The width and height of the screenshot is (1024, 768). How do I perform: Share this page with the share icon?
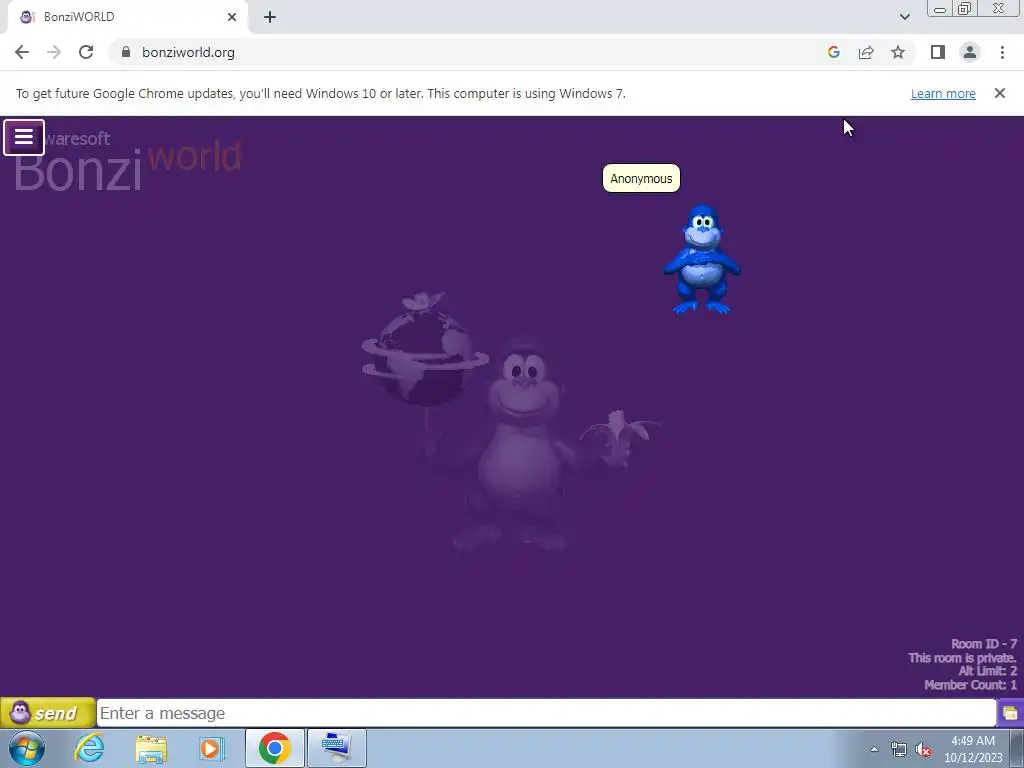866,52
